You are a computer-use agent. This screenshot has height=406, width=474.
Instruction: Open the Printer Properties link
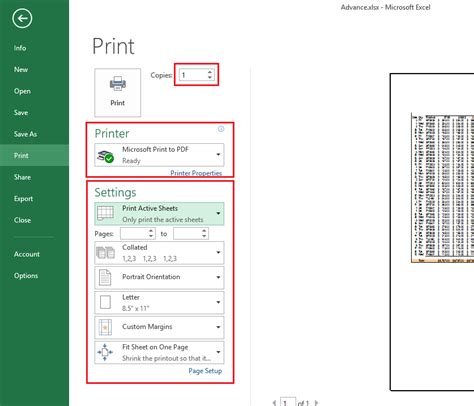coord(196,173)
